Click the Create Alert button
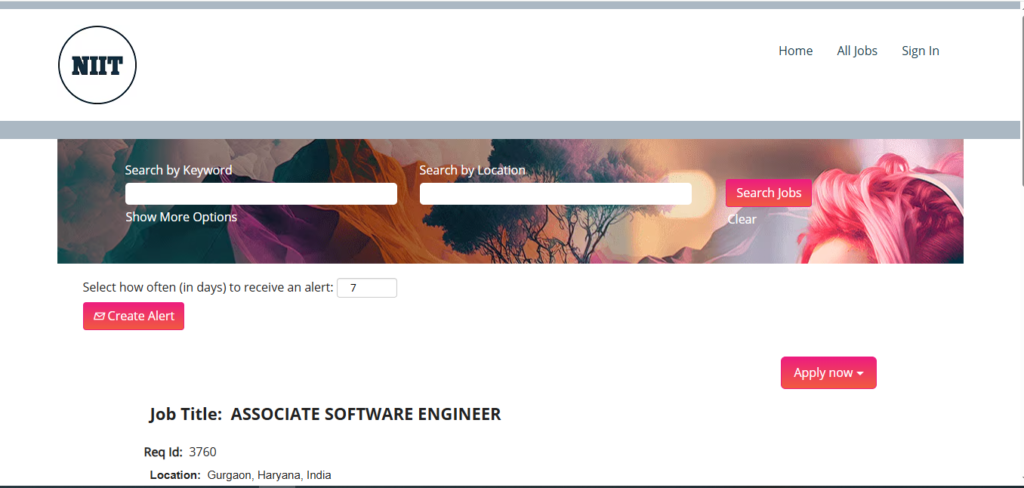The height and width of the screenshot is (488, 1024). click(x=133, y=316)
